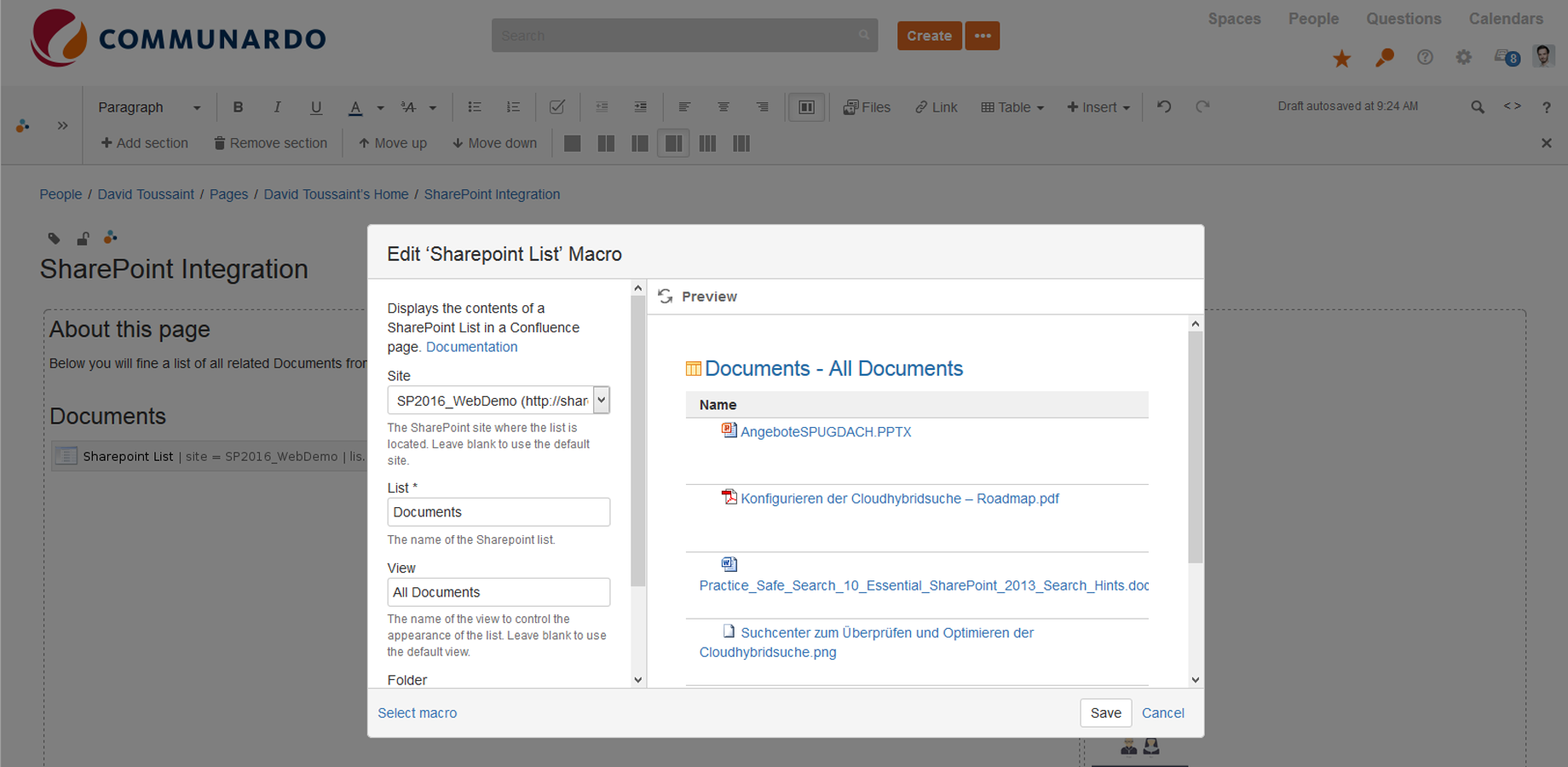
Task: Toggle the page layout button
Action: click(806, 107)
